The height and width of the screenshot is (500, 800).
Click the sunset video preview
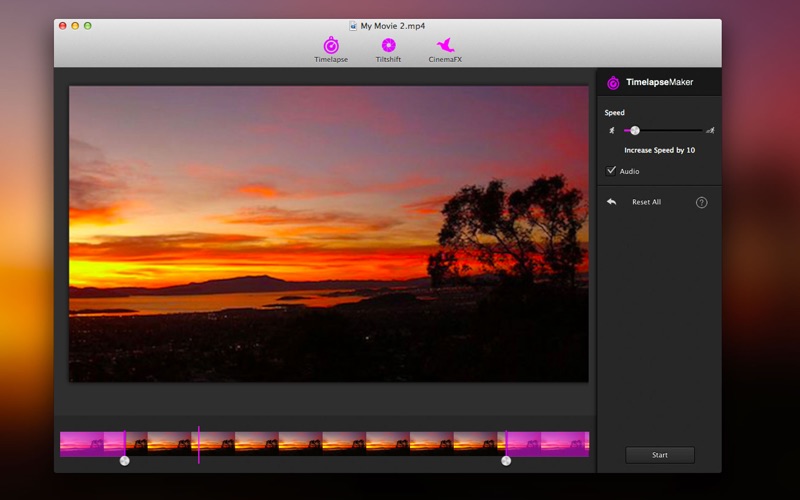[x=328, y=233]
